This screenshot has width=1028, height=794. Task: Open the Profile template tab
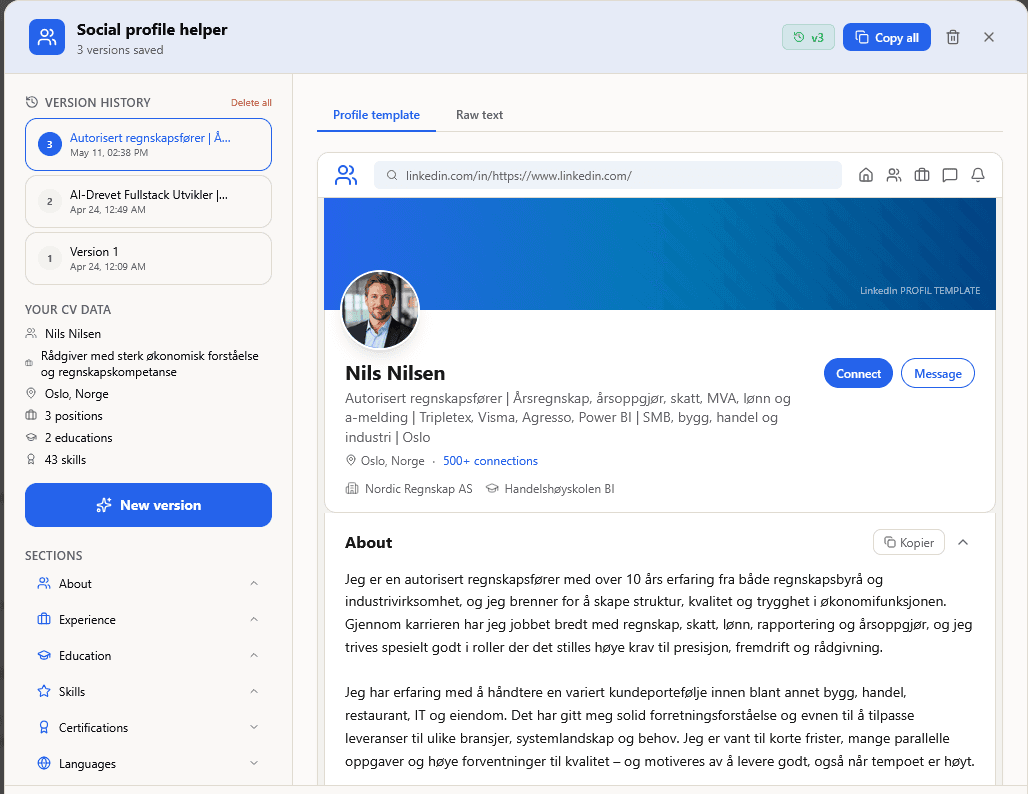point(376,115)
